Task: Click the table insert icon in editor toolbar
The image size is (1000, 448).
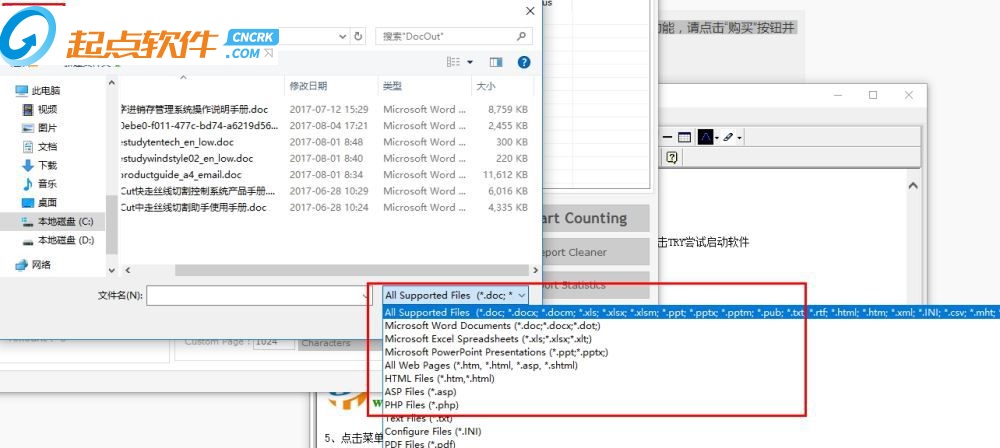Action: (x=684, y=137)
